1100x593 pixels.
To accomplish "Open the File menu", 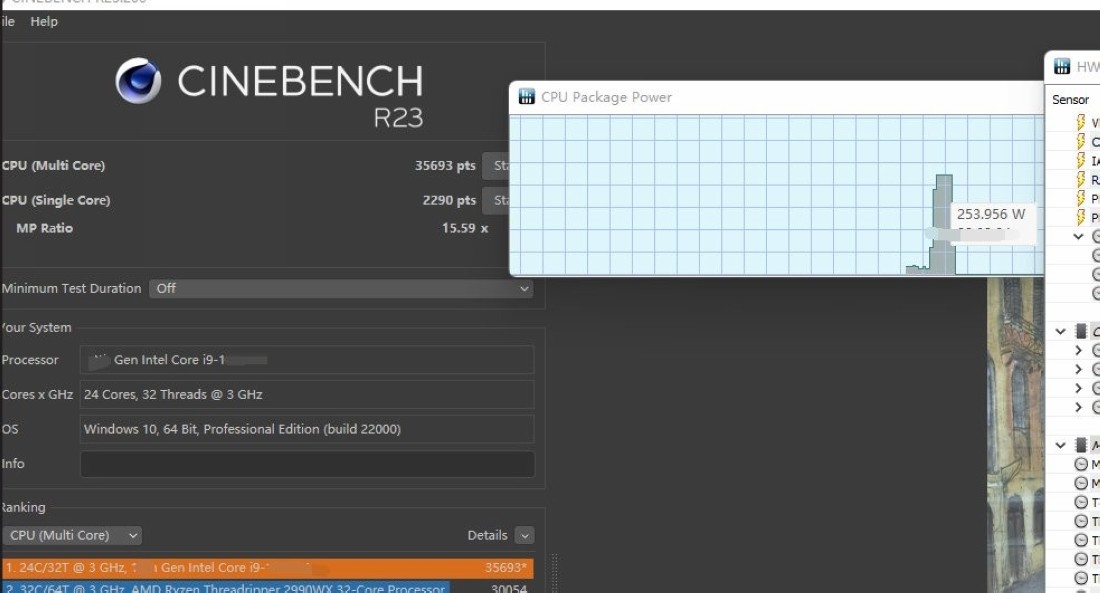I will tap(8, 21).
